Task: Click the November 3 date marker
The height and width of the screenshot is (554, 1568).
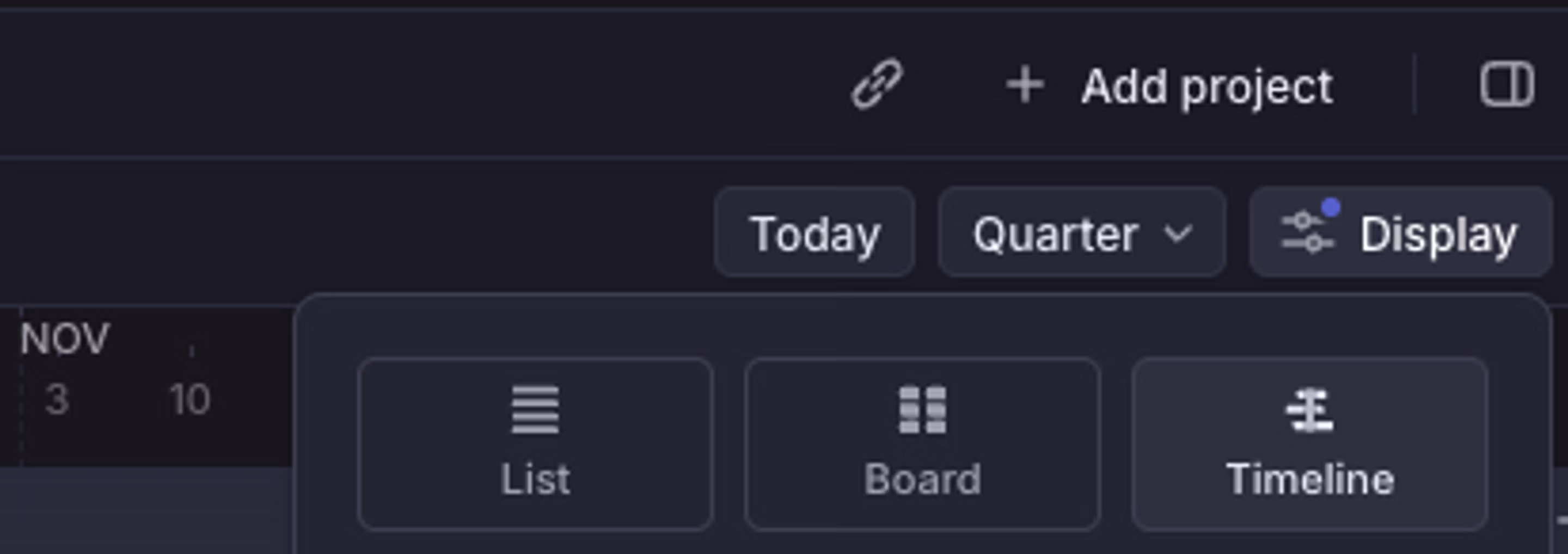Action: click(55, 398)
